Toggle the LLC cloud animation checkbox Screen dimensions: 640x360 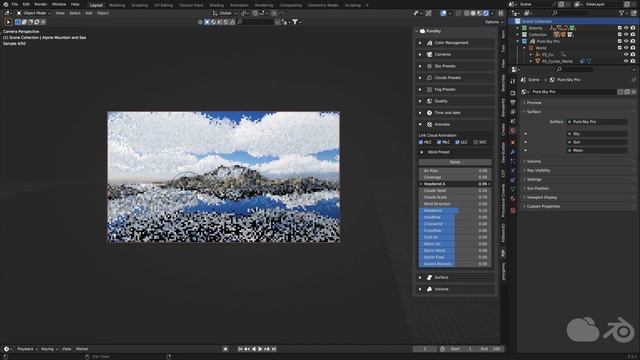(457, 142)
